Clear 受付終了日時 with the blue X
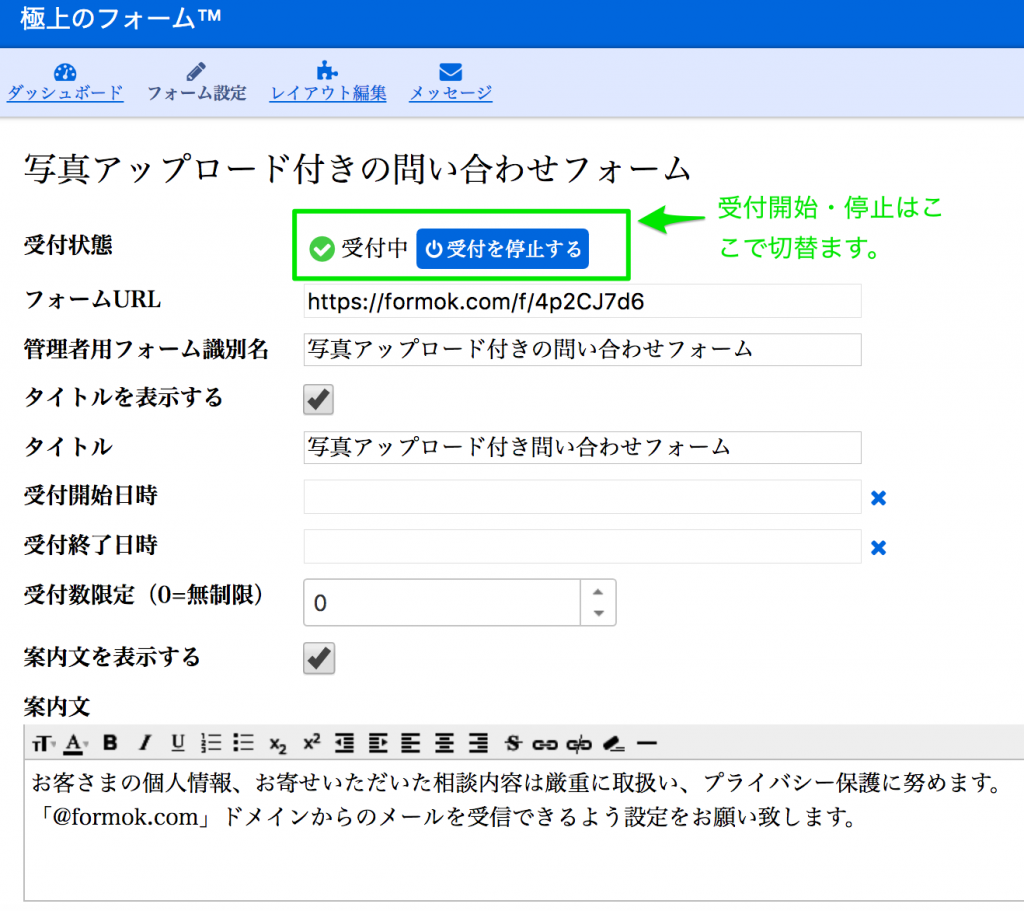The height and width of the screenshot is (911, 1024). point(878,547)
